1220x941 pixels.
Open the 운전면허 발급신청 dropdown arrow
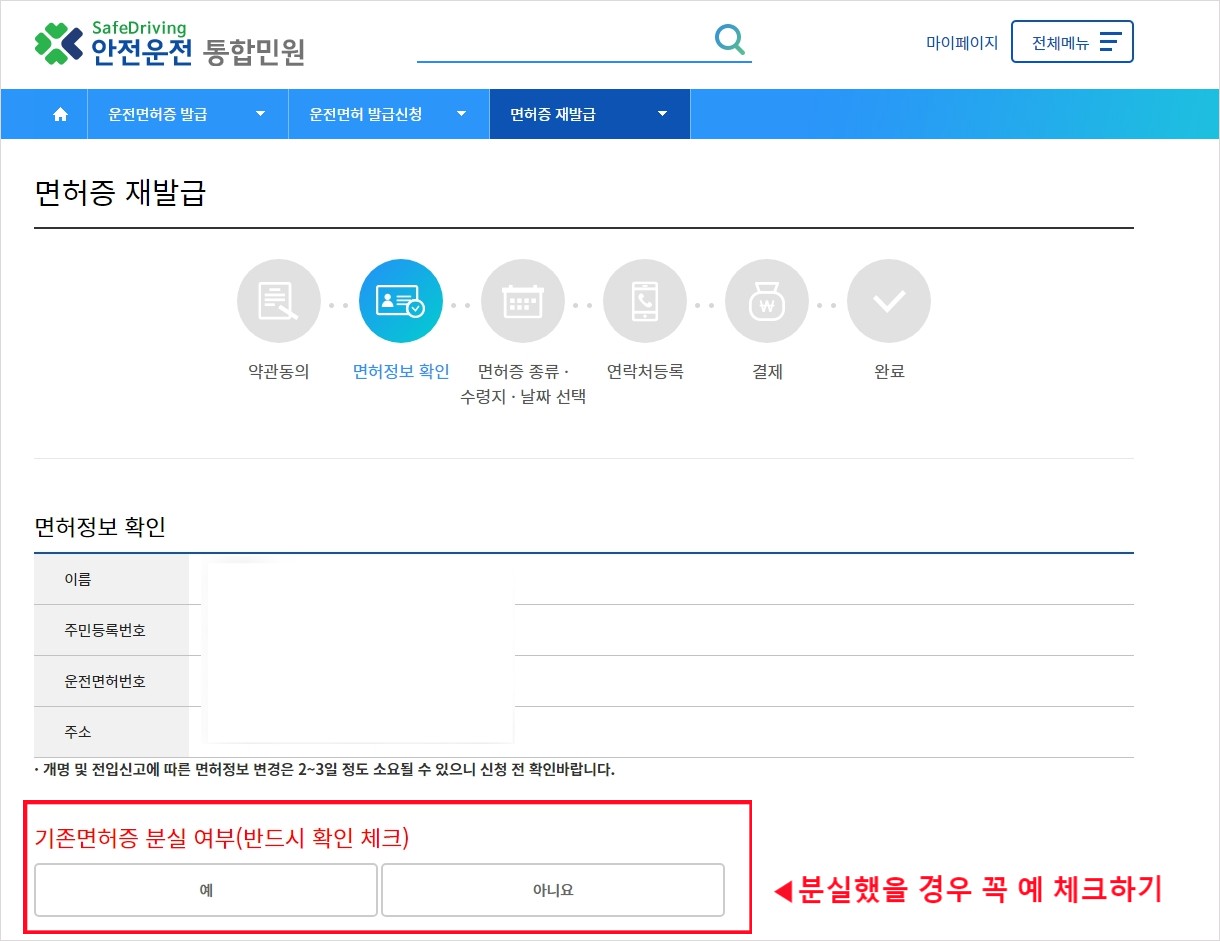(x=462, y=113)
